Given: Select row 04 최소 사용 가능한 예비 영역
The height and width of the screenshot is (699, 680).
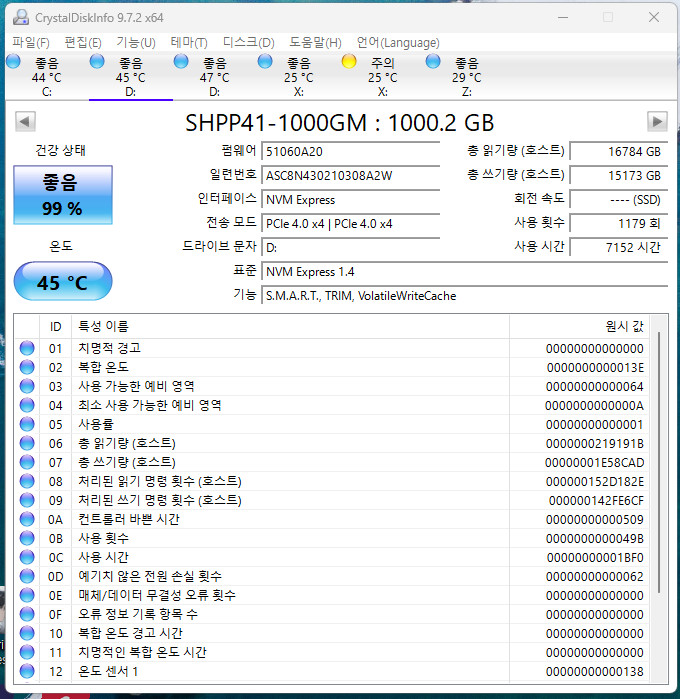Looking at the screenshot, I should point(332,406).
